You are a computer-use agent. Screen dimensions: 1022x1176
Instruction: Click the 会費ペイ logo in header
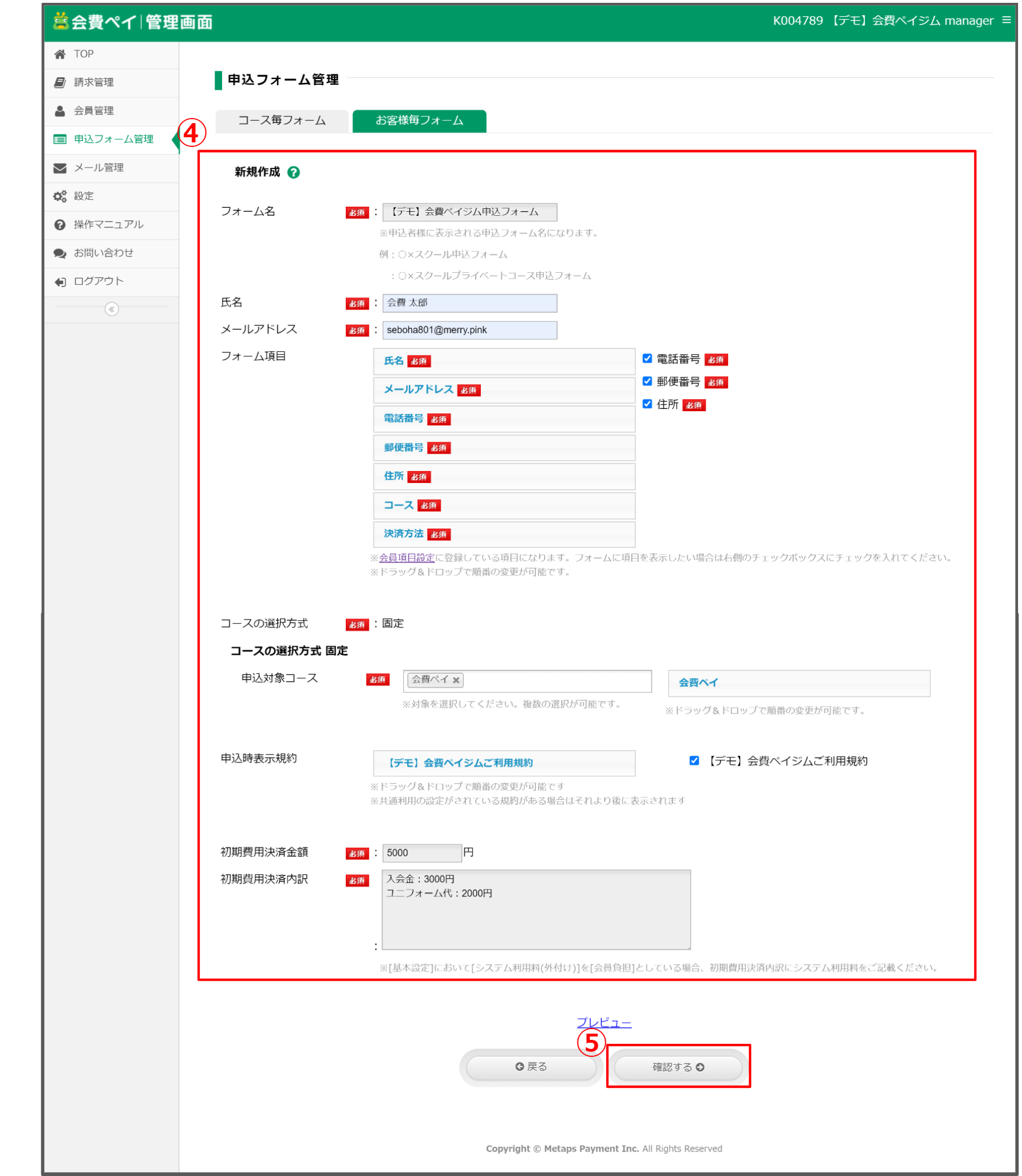tap(133, 21)
